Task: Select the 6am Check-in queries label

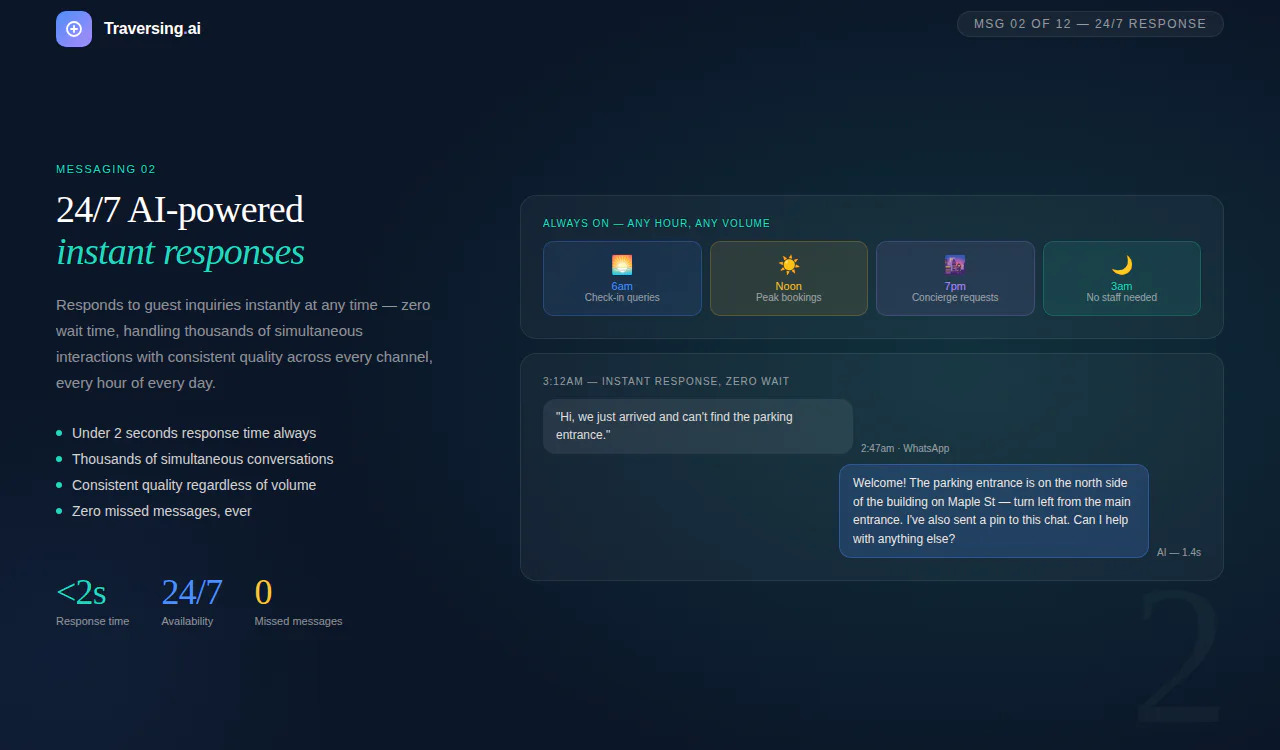Action: (x=622, y=292)
